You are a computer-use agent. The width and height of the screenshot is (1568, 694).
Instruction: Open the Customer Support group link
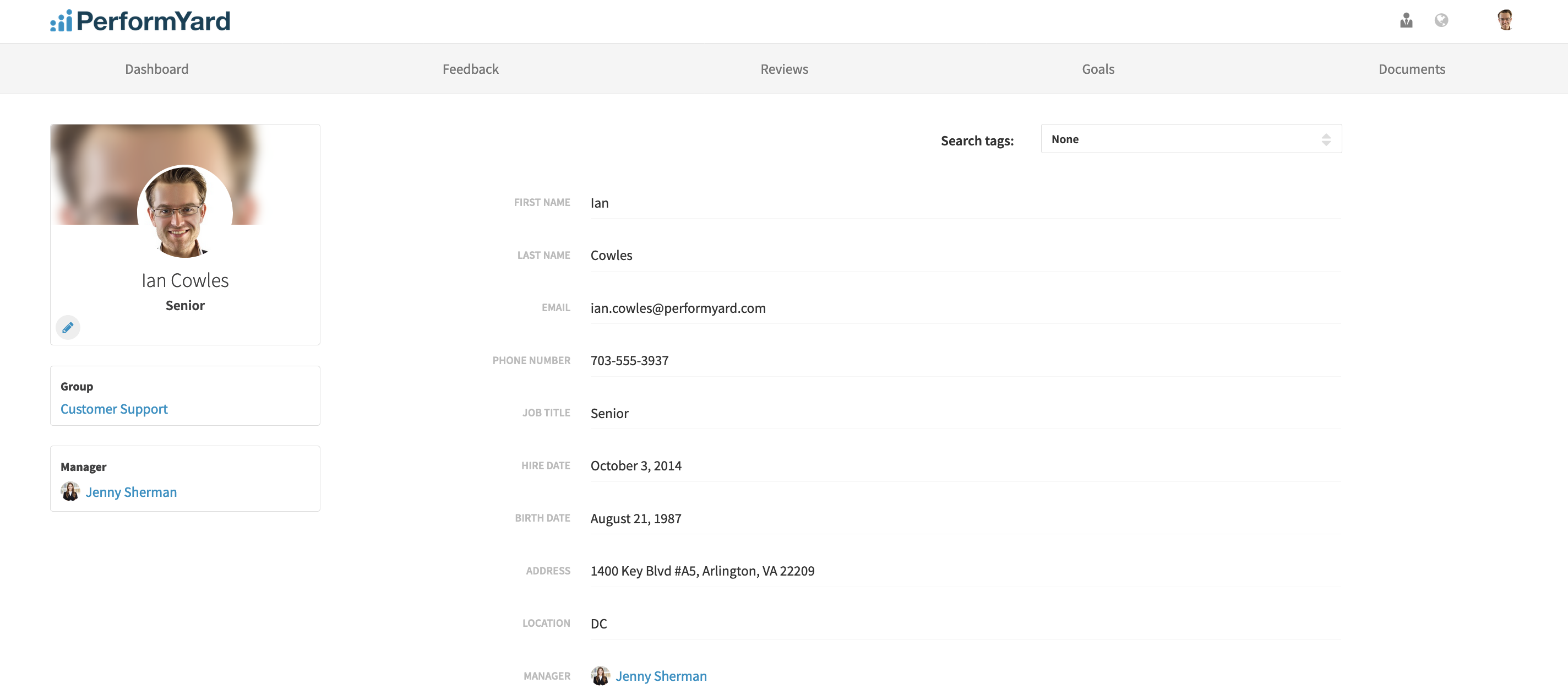point(114,409)
